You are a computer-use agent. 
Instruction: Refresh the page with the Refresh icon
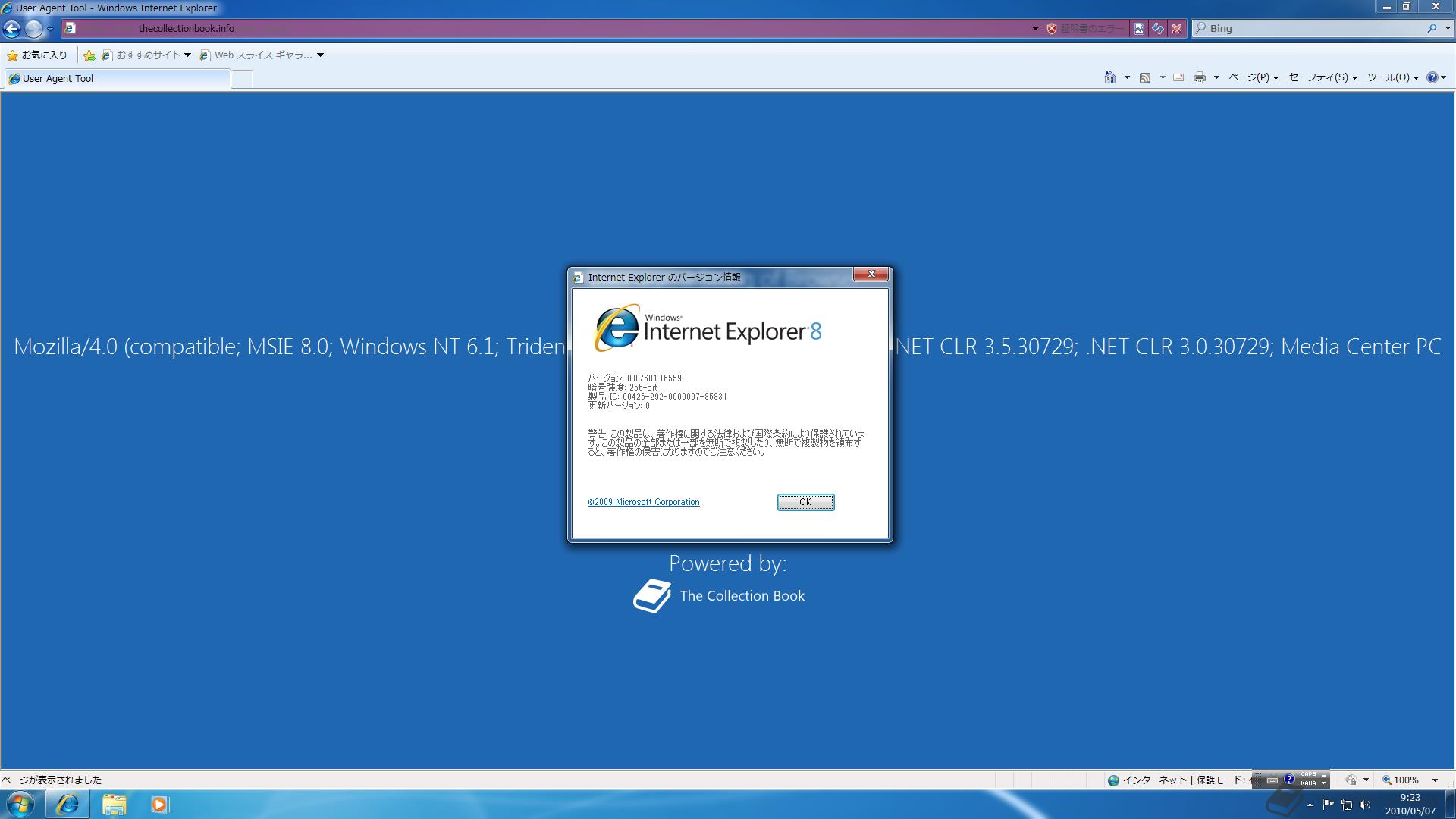tap(1158, 29)
